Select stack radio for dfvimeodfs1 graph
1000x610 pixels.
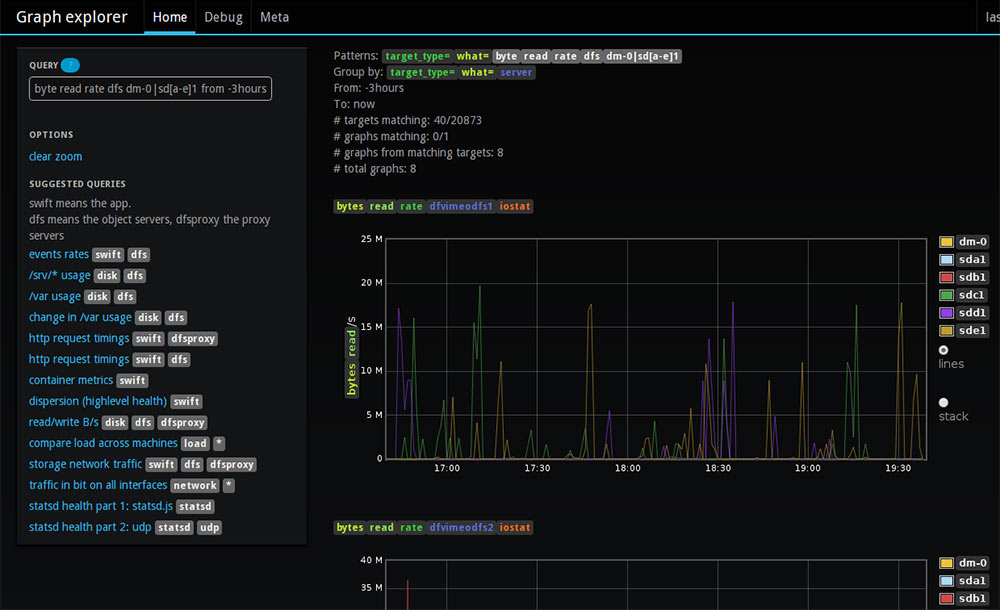(x=943, y=402)
